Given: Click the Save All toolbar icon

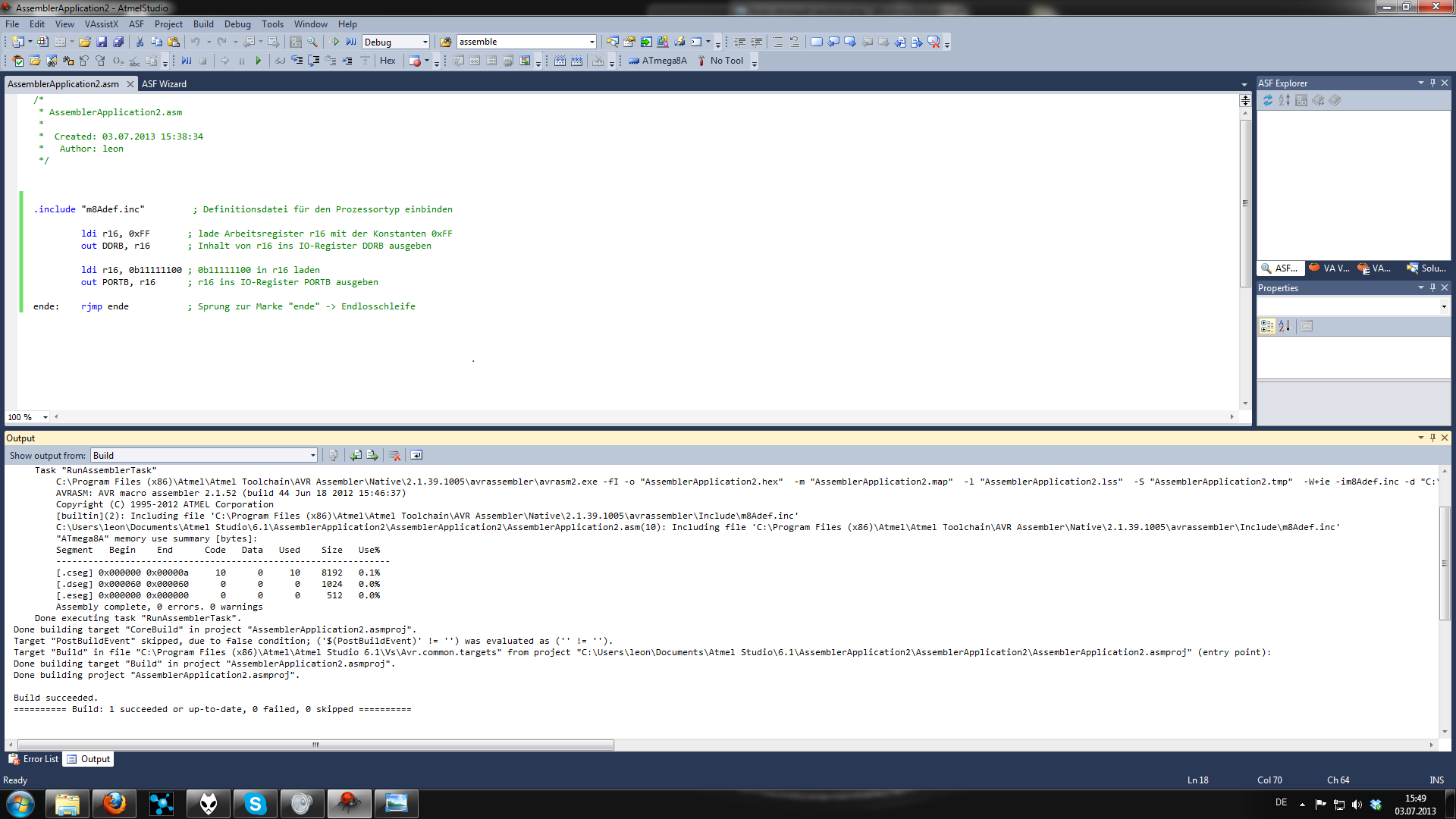Looking at the screenshot, I should [118, 42].
